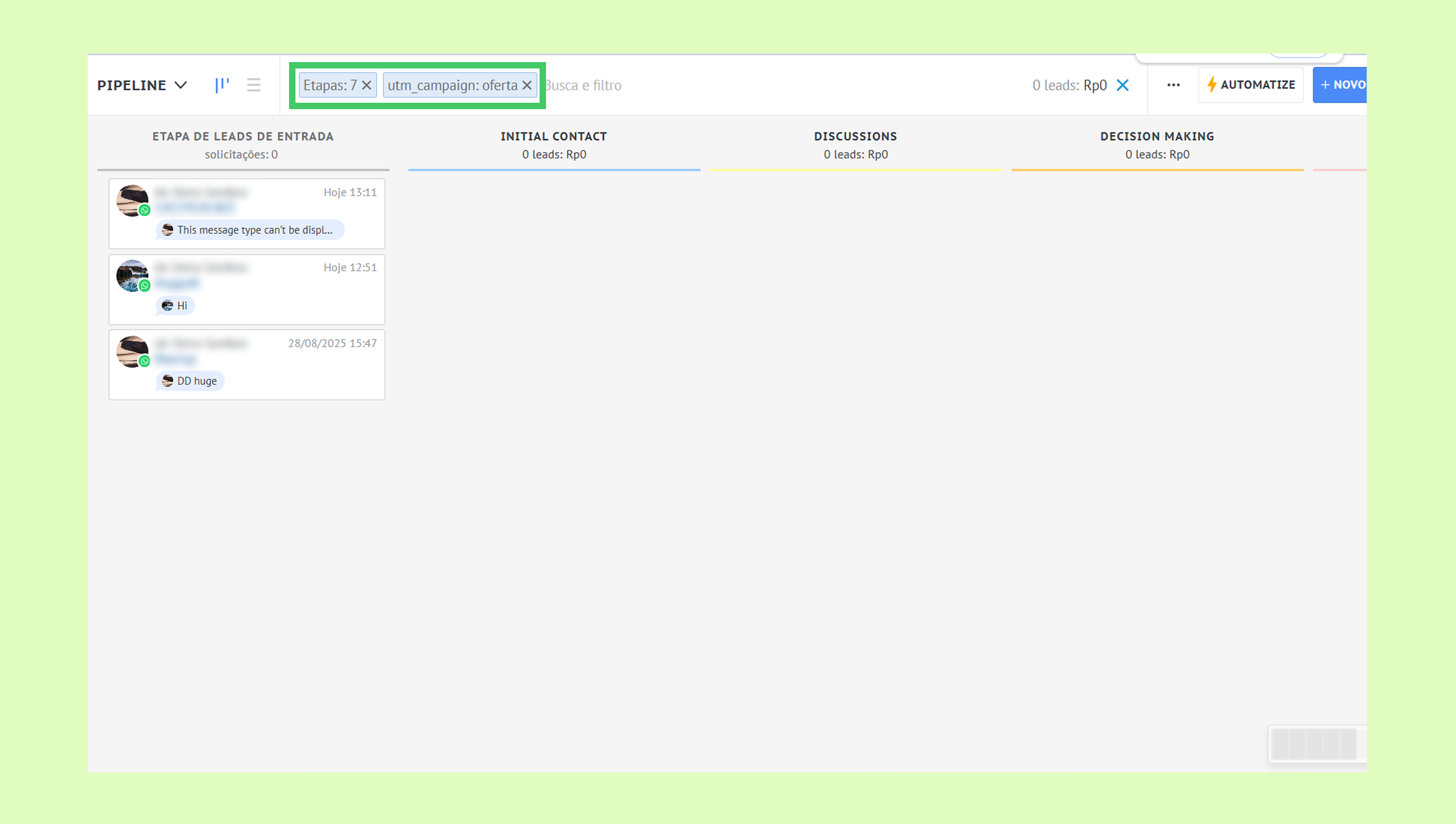Expand the Pipeline dropdown chevron
This screenshot has width=1456, height=824.
180,85
